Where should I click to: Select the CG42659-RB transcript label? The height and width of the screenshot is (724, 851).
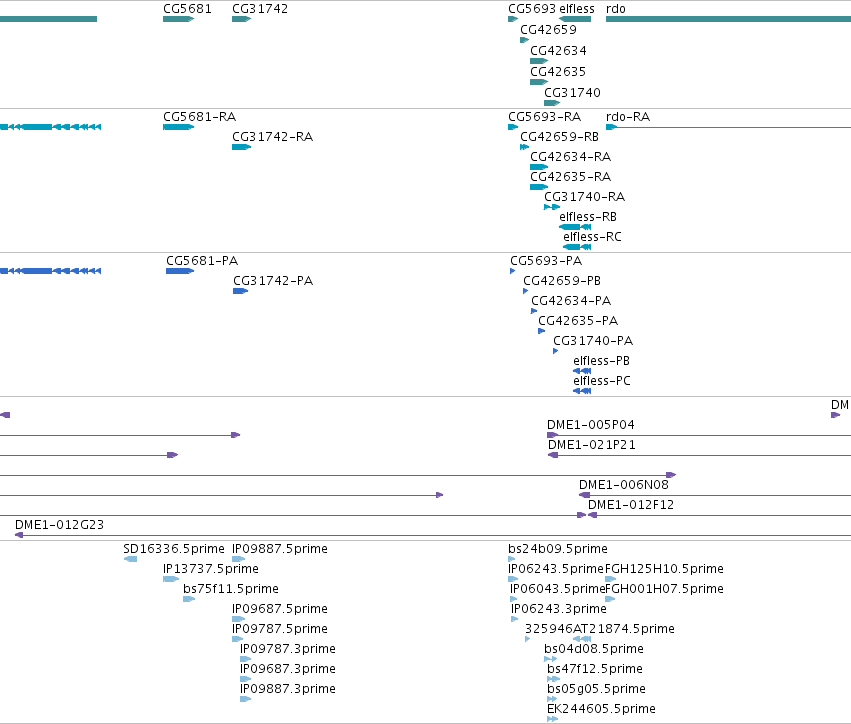[x=560, y=137]
